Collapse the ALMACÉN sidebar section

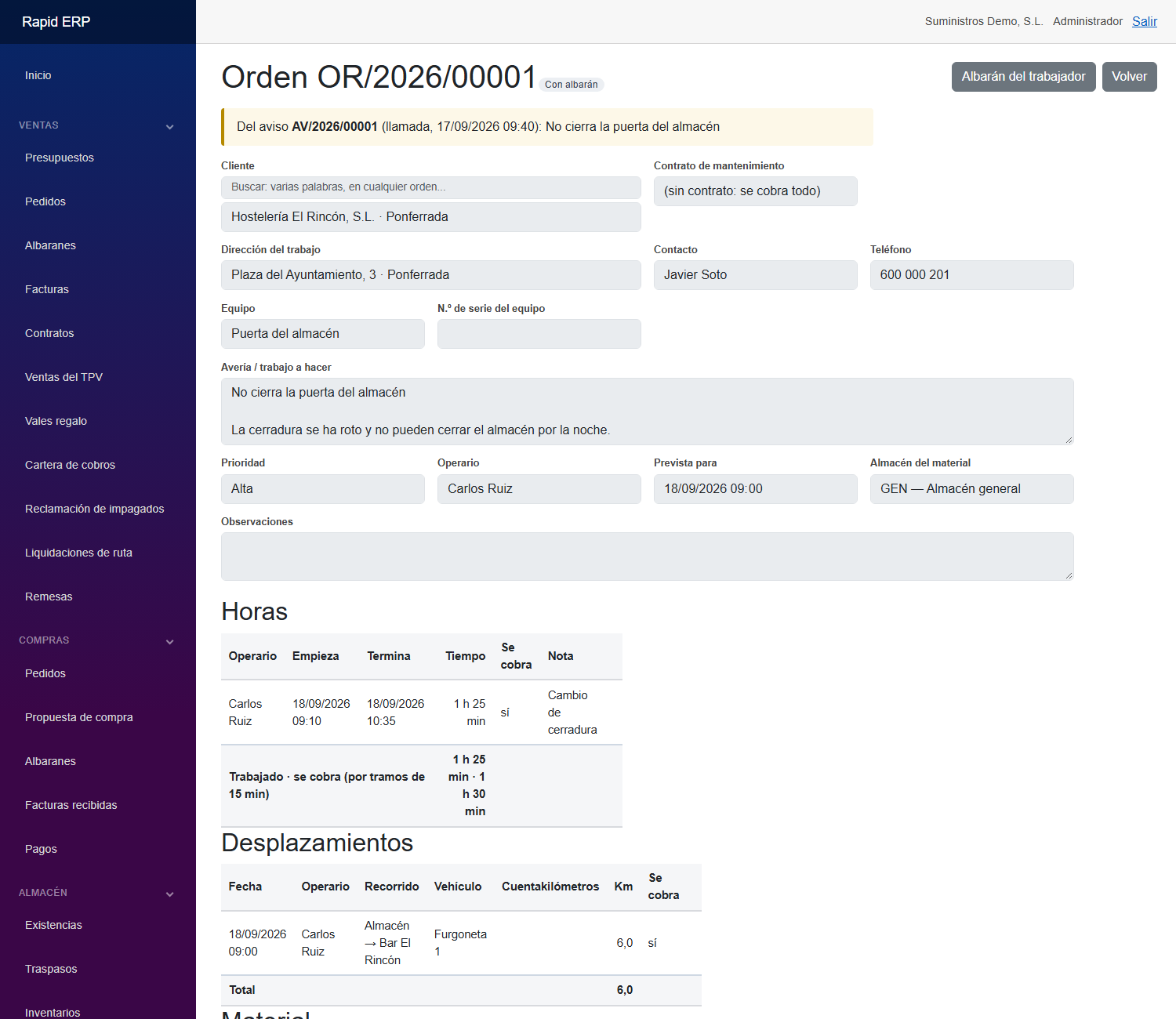coord(97,893)
